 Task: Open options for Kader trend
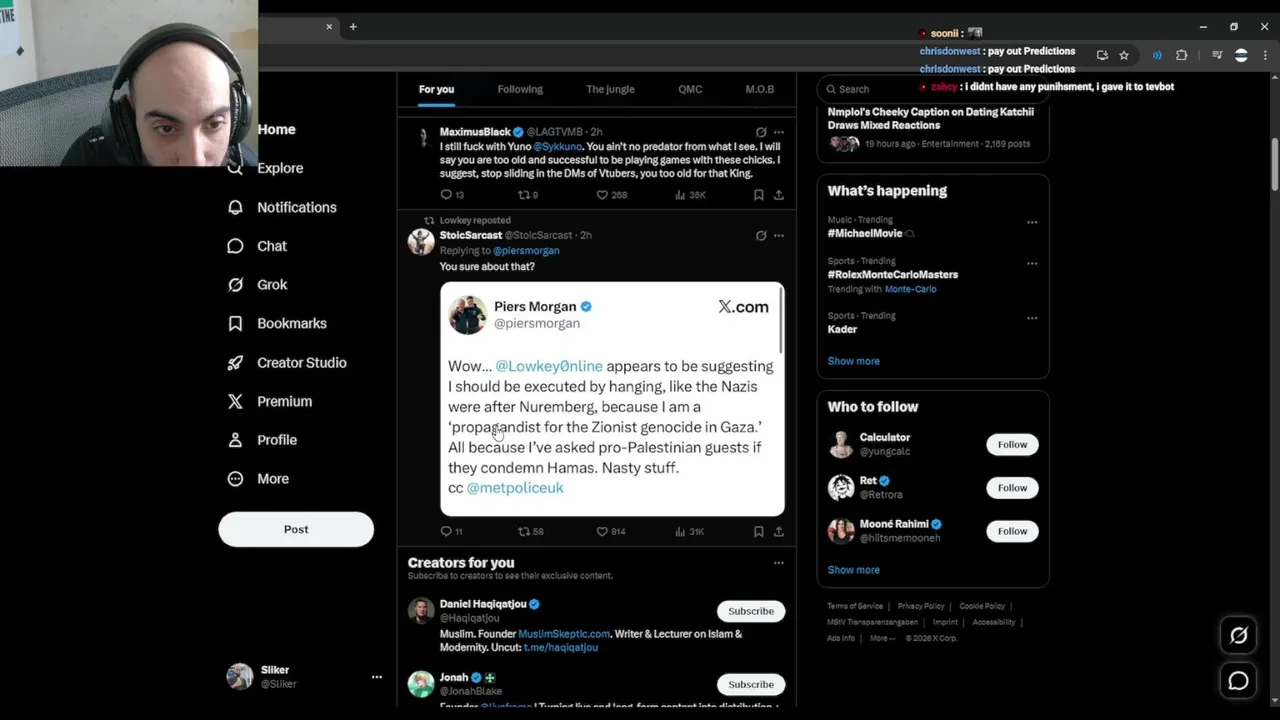click(1032, 318)
